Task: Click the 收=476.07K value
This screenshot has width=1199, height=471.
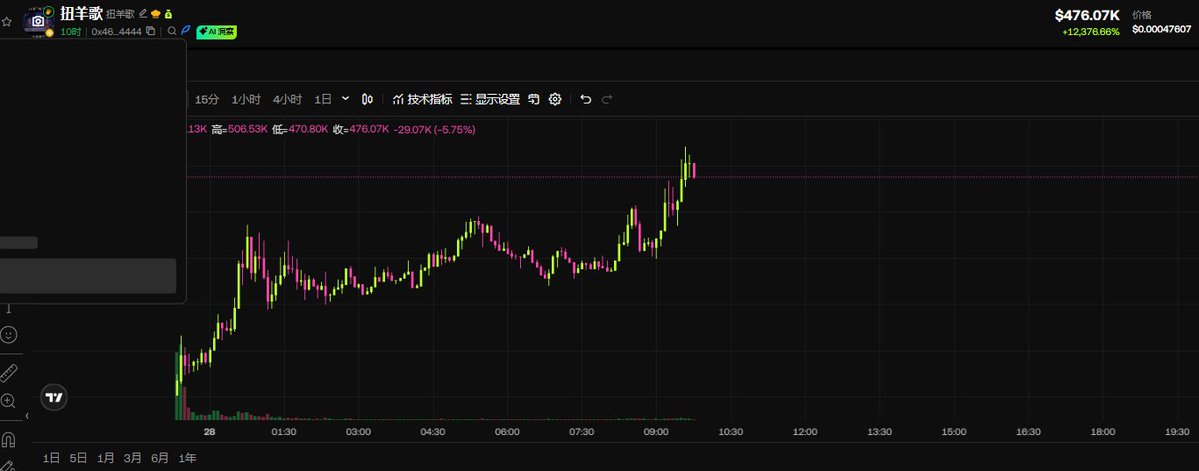Action: 361,129
